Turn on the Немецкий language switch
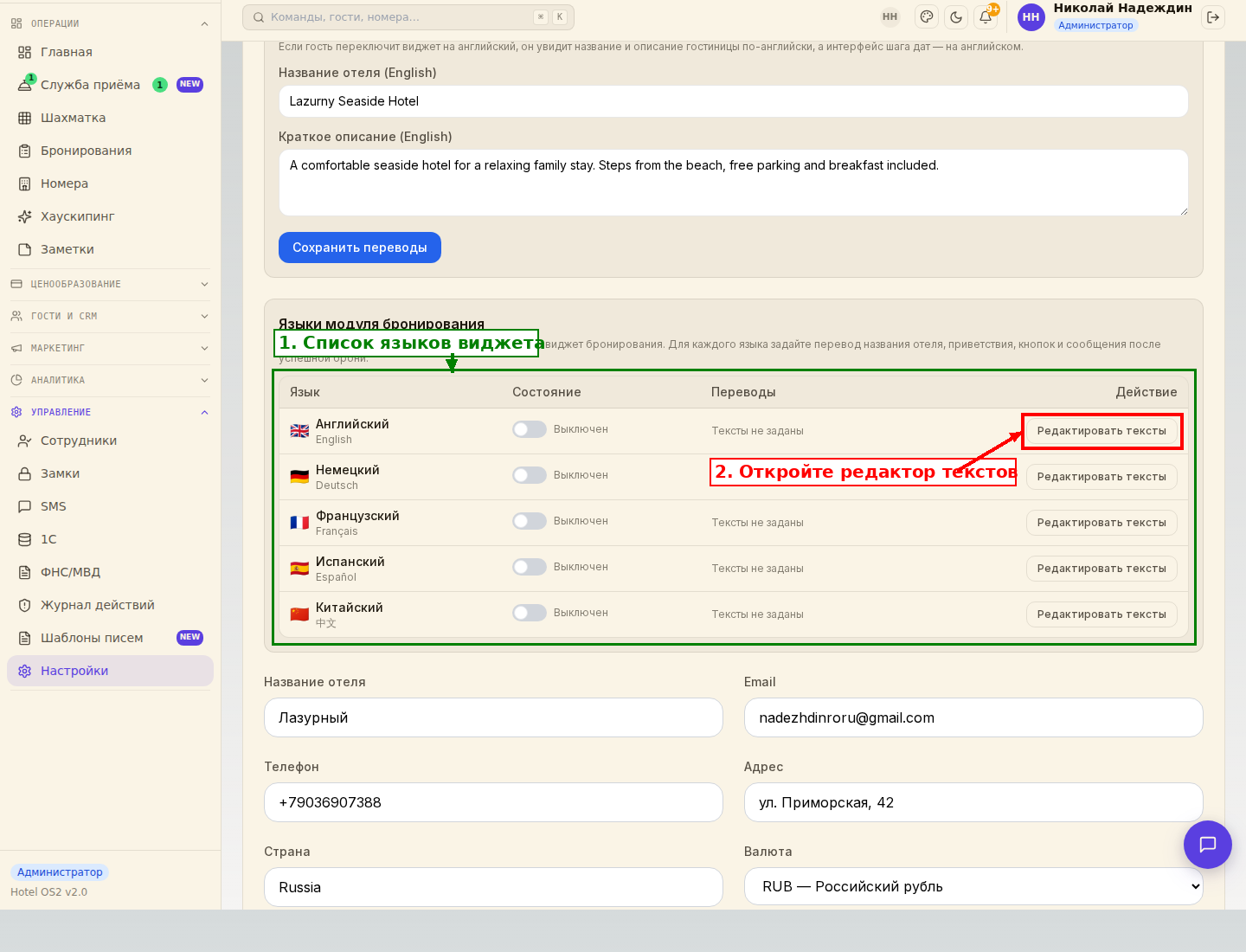 click(530, 475)
